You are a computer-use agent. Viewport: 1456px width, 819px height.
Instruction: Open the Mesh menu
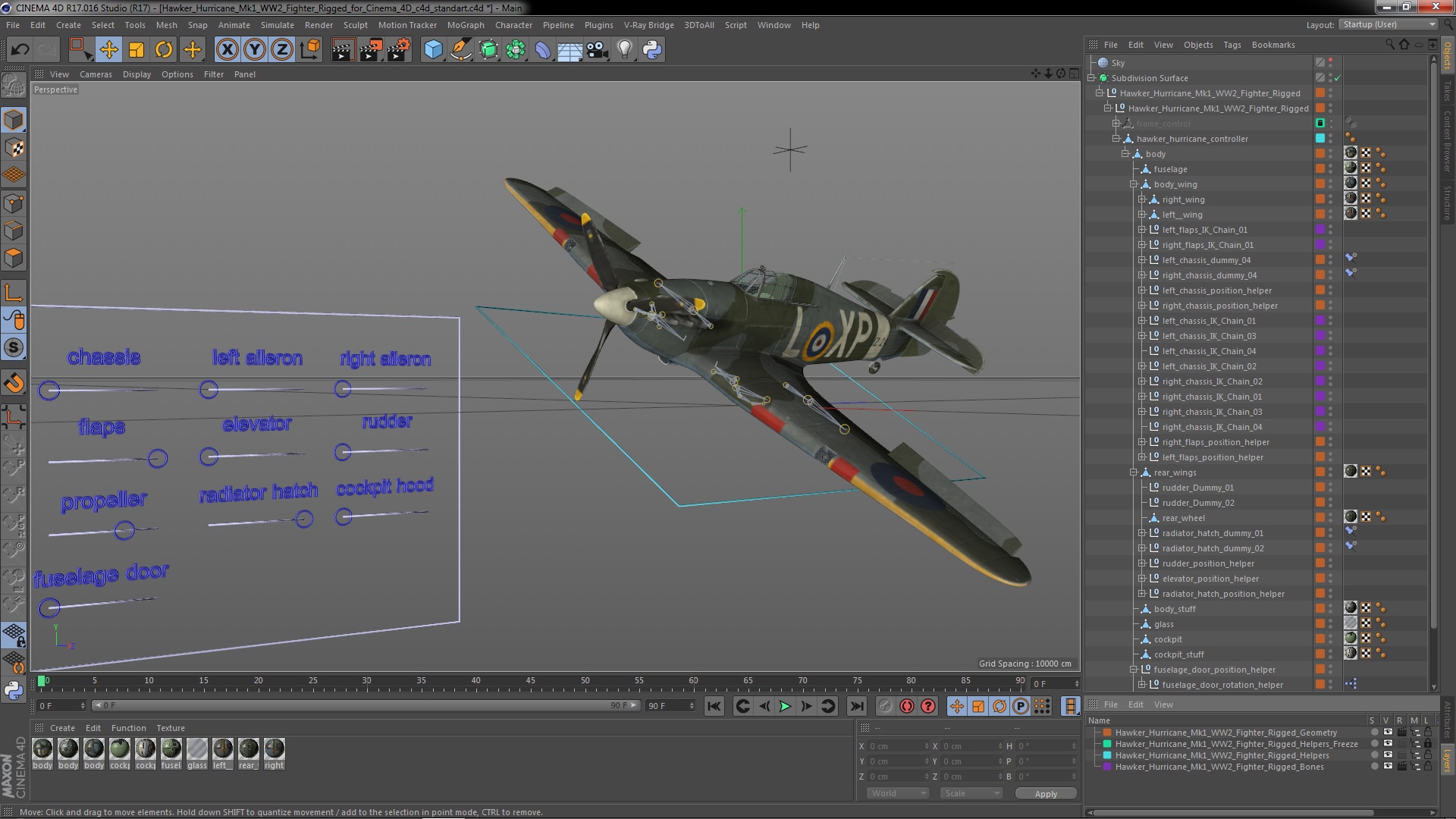tap(166, 25)
